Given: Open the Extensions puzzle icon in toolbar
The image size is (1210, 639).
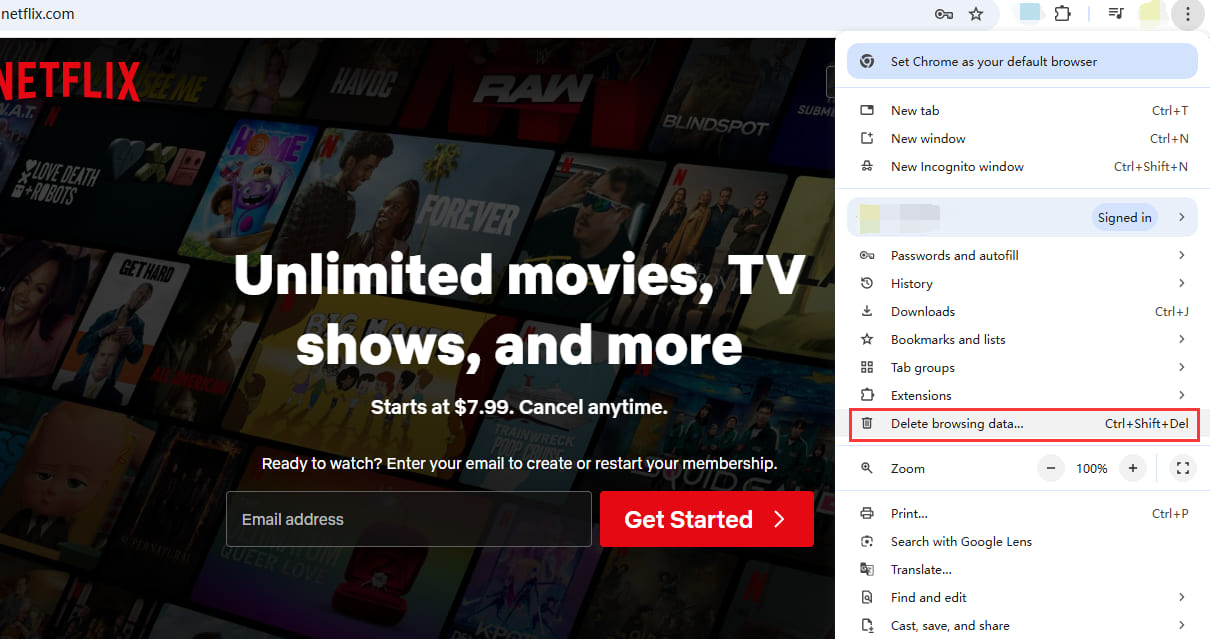Looking at the screenshot, I should (1063, 14).
